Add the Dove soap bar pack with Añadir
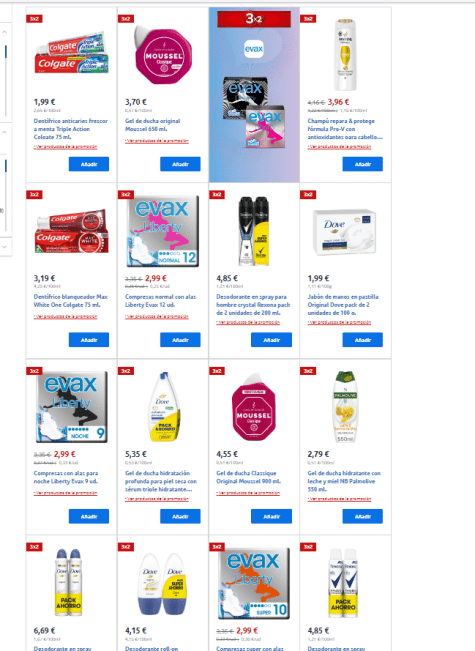 pos(362,340)
